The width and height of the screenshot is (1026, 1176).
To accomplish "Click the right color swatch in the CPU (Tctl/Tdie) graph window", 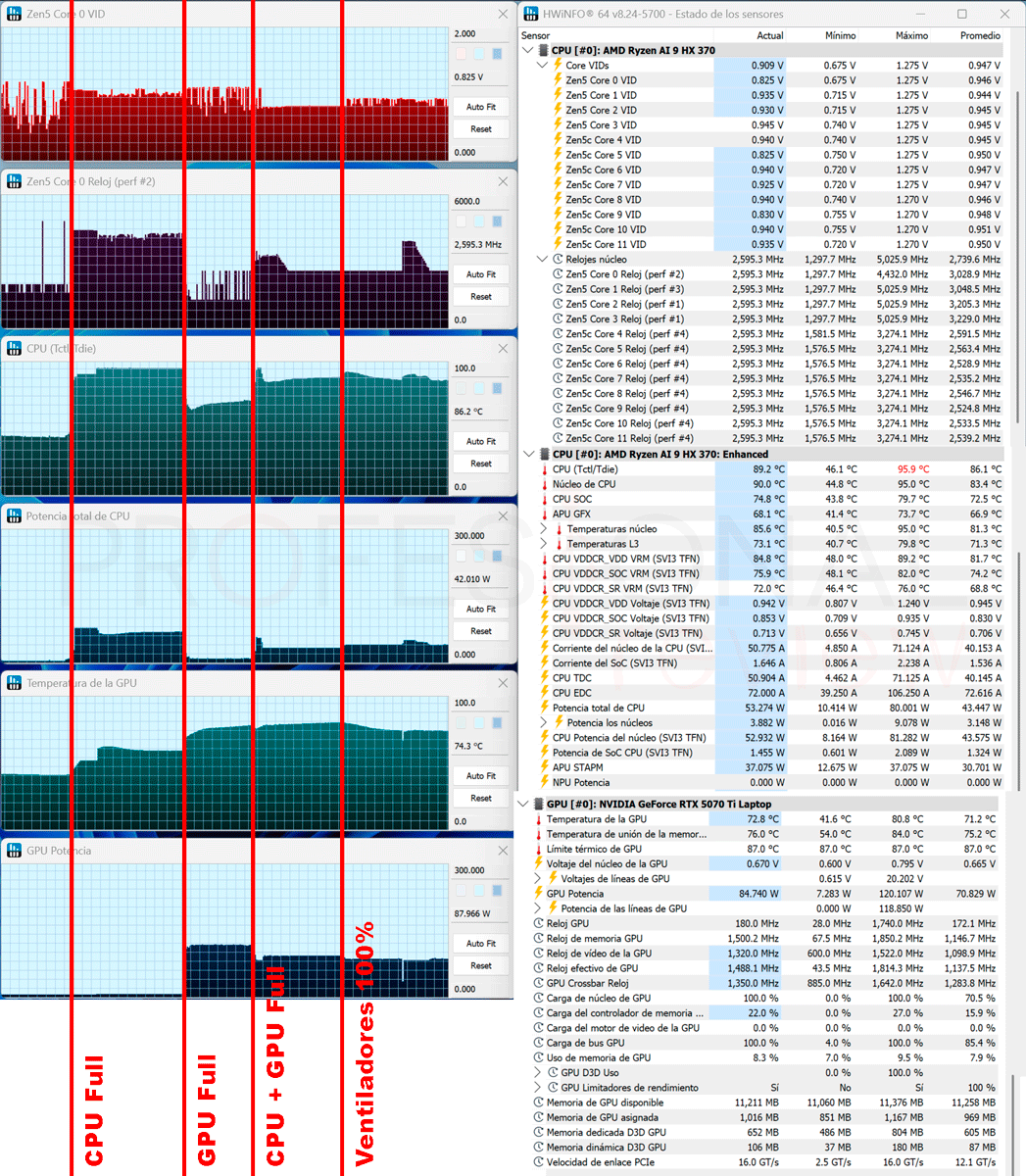I will pos(497,389).
